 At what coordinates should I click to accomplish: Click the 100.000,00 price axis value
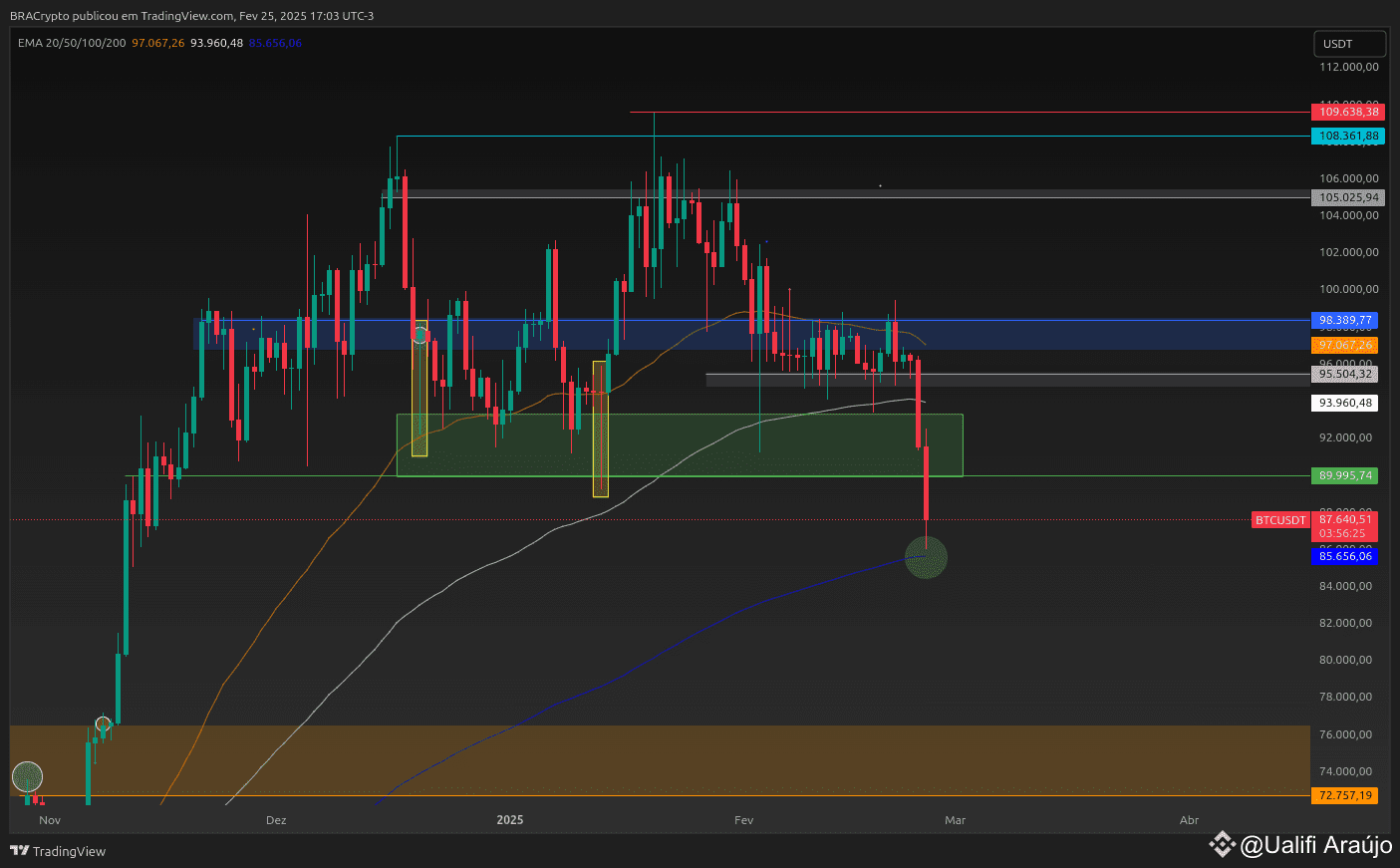1349,289
